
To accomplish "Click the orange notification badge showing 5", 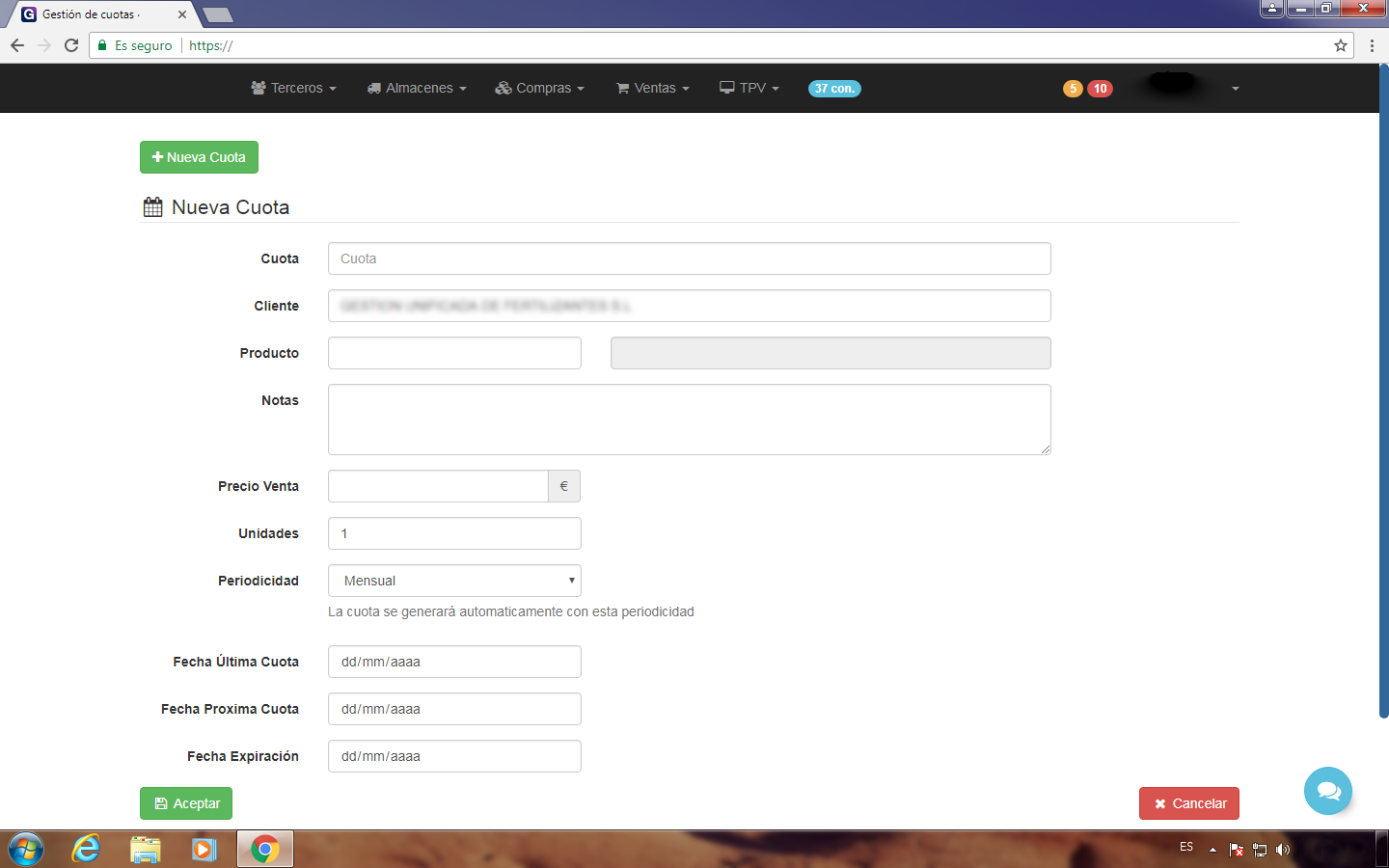I will point(1073,89).
